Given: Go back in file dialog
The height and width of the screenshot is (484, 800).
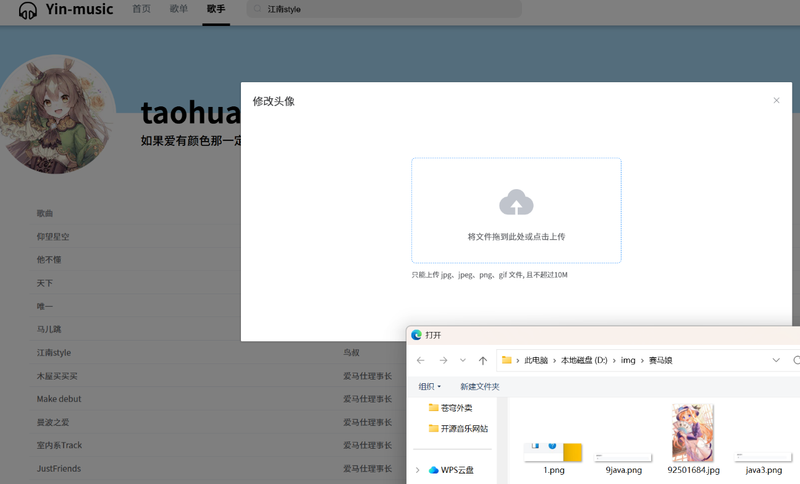Looking at the screenshot, I should pos(420,360).
